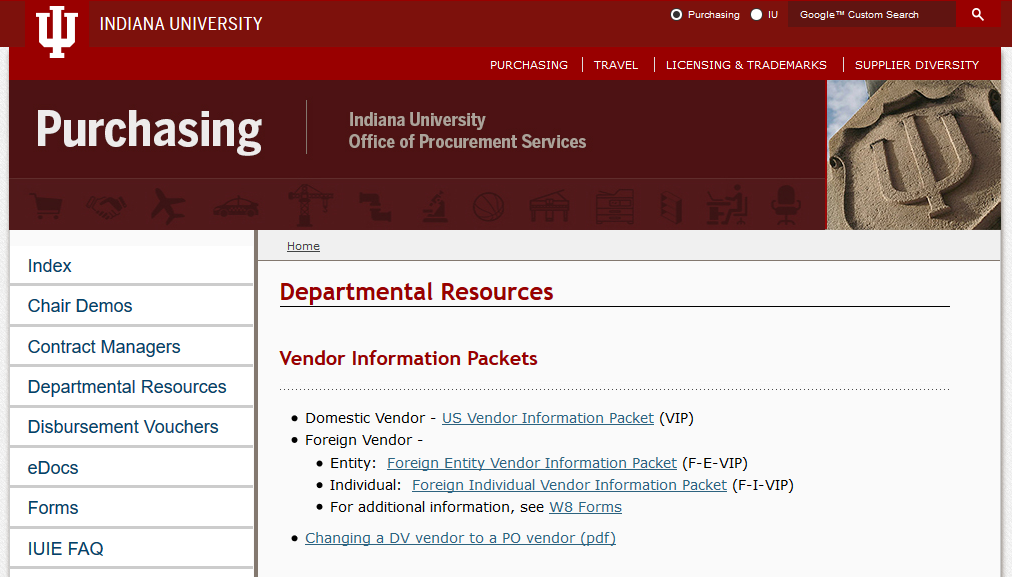Click the Indiana University trident logo
Screen dimensions: 1012x577
[x=57, y=30]
